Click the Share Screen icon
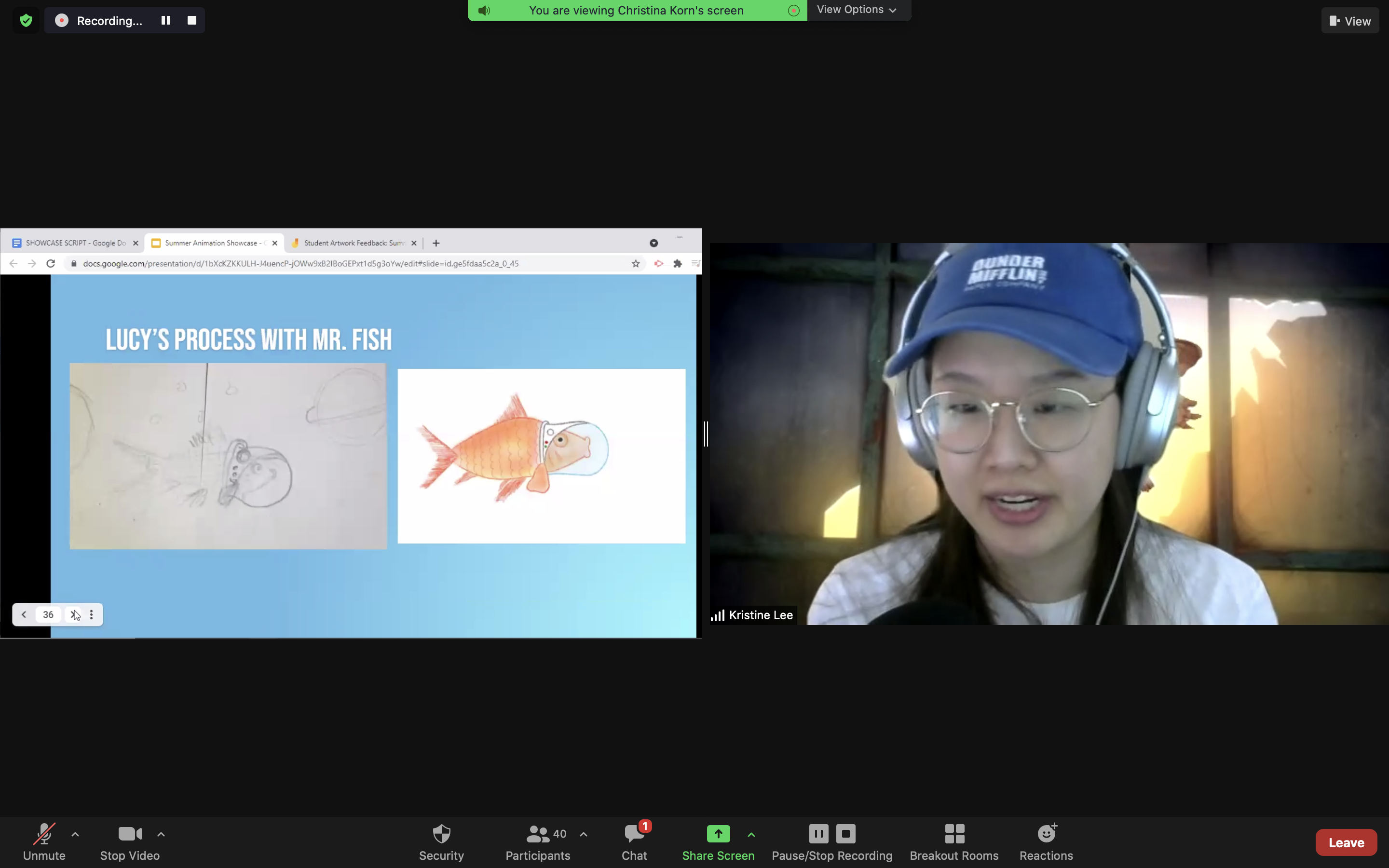Image resolution: width=1389 pixels, height=868 pixels. (718, 834)
